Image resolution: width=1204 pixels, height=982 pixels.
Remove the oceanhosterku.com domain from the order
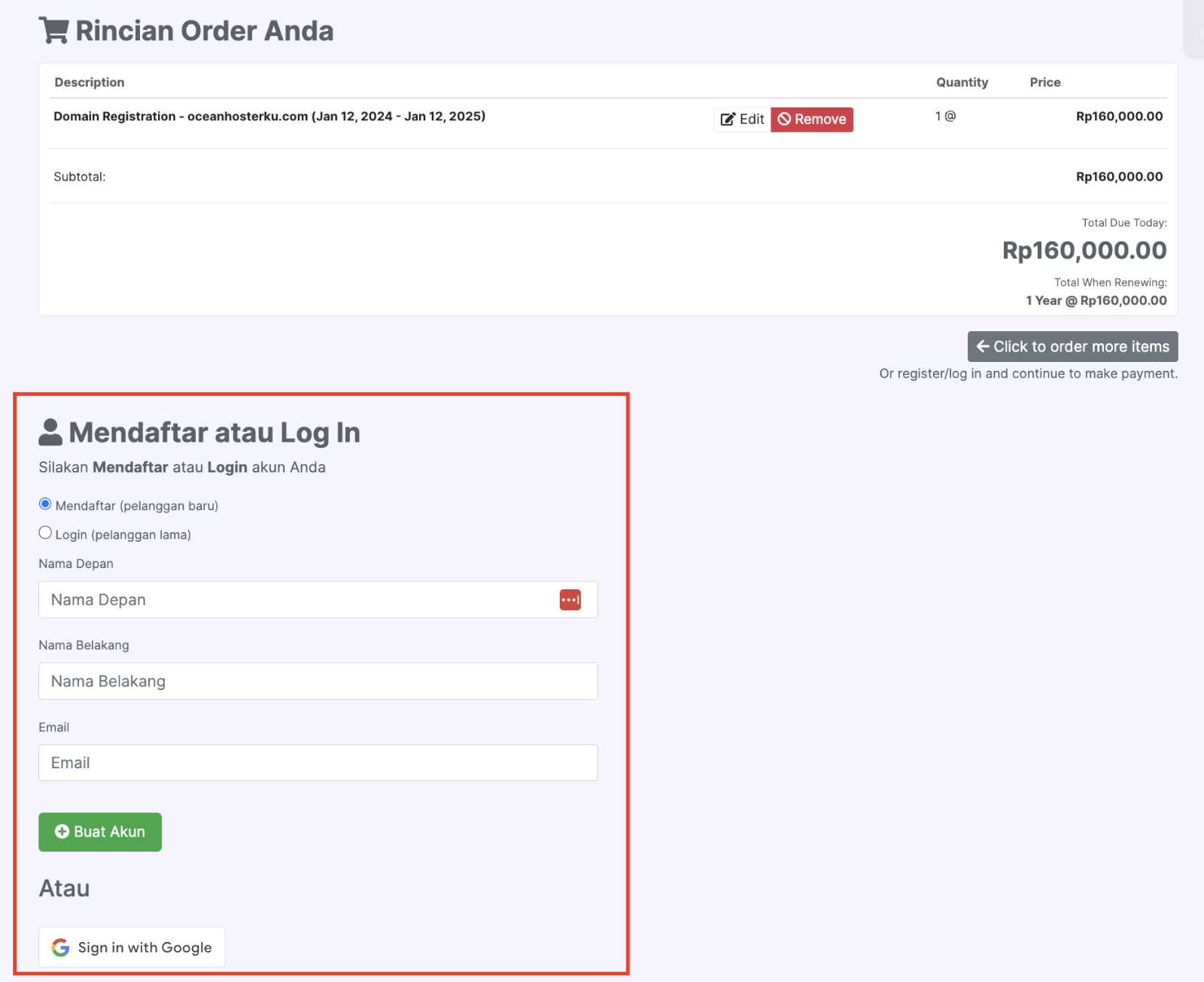pyautogui.click(x=812, y=119)
